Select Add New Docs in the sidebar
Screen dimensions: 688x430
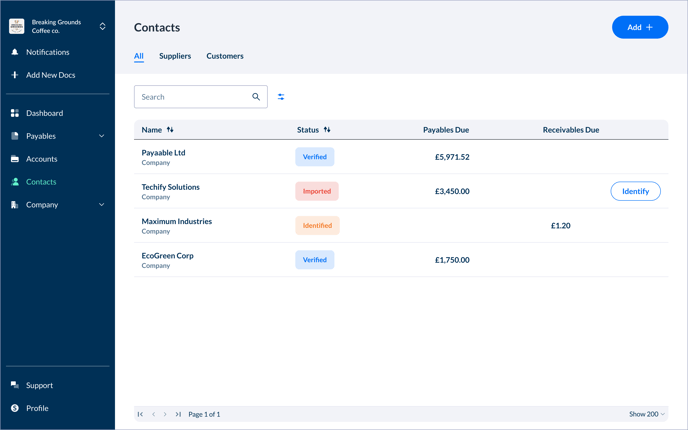50,75
